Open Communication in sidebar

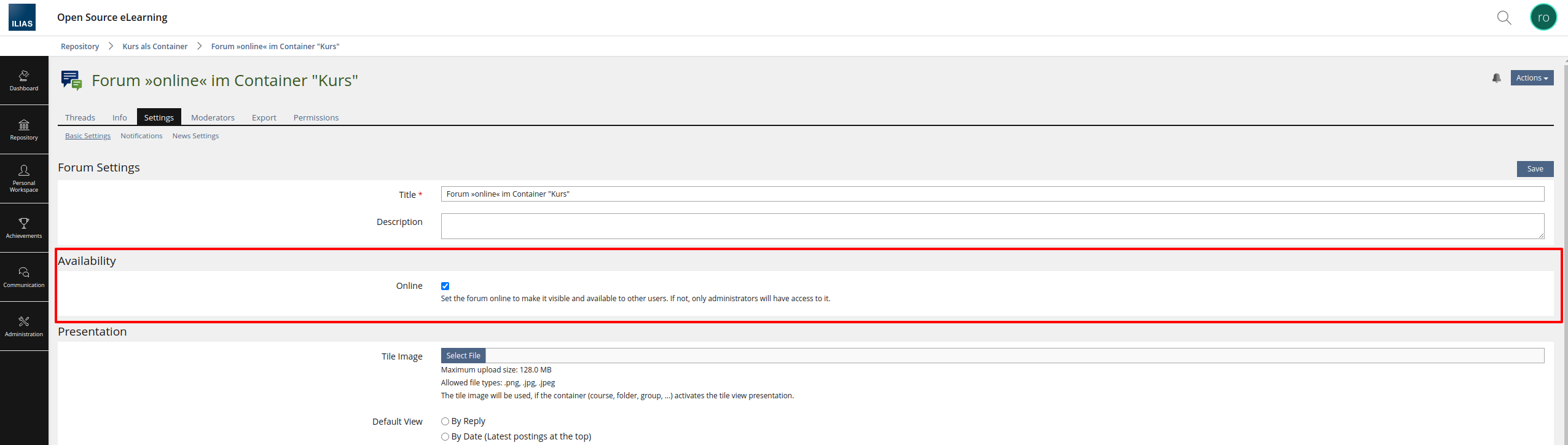pyautogui.click(x=24, y=277)
